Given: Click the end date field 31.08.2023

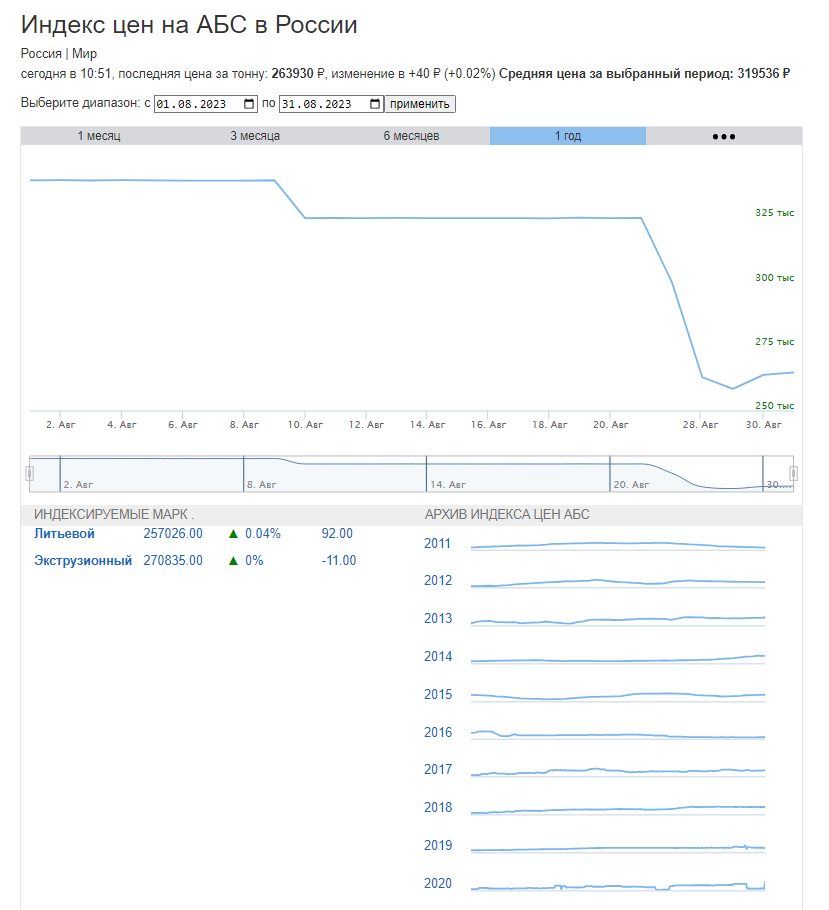Looking at the screenshot, I should coord(331,104).
